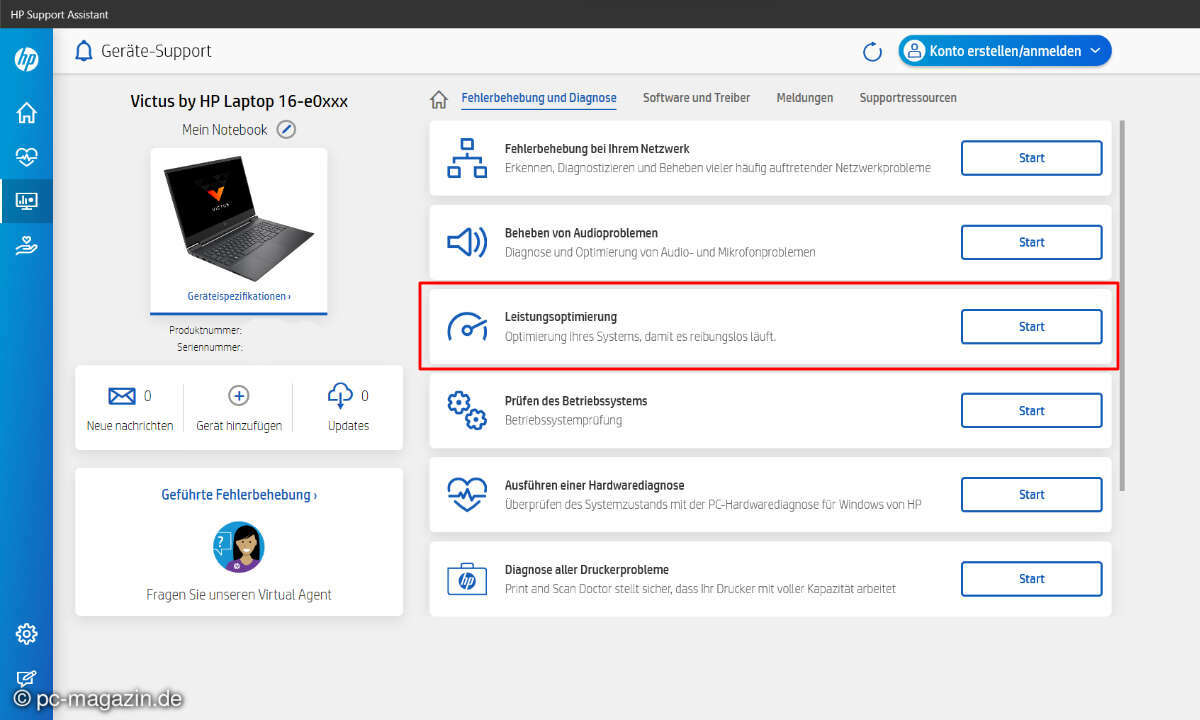The image size is (1200, 720).
Task: Open the Supportressourcen tab
Action: pos(908,98)
